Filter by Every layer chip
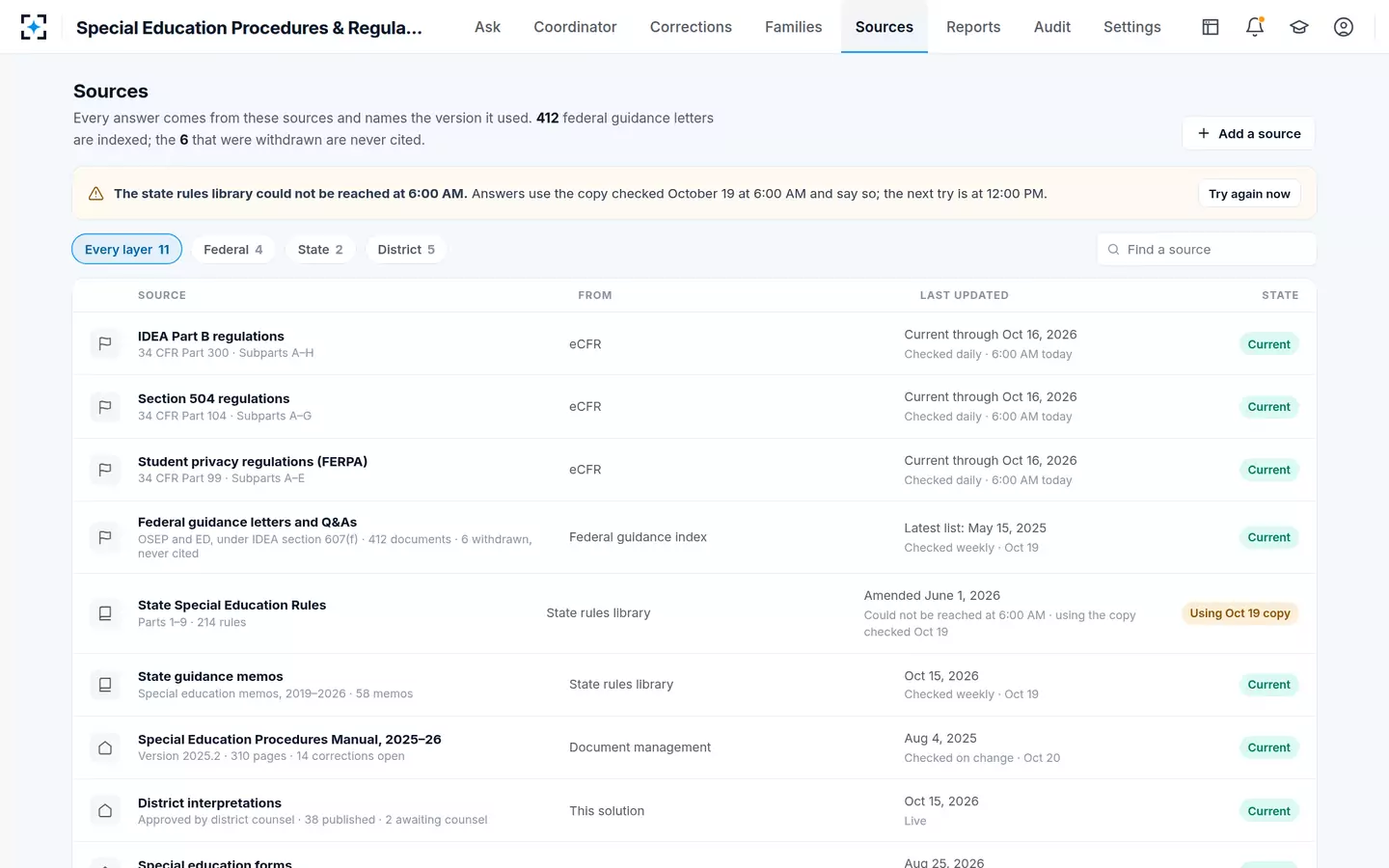 [126, 250]
